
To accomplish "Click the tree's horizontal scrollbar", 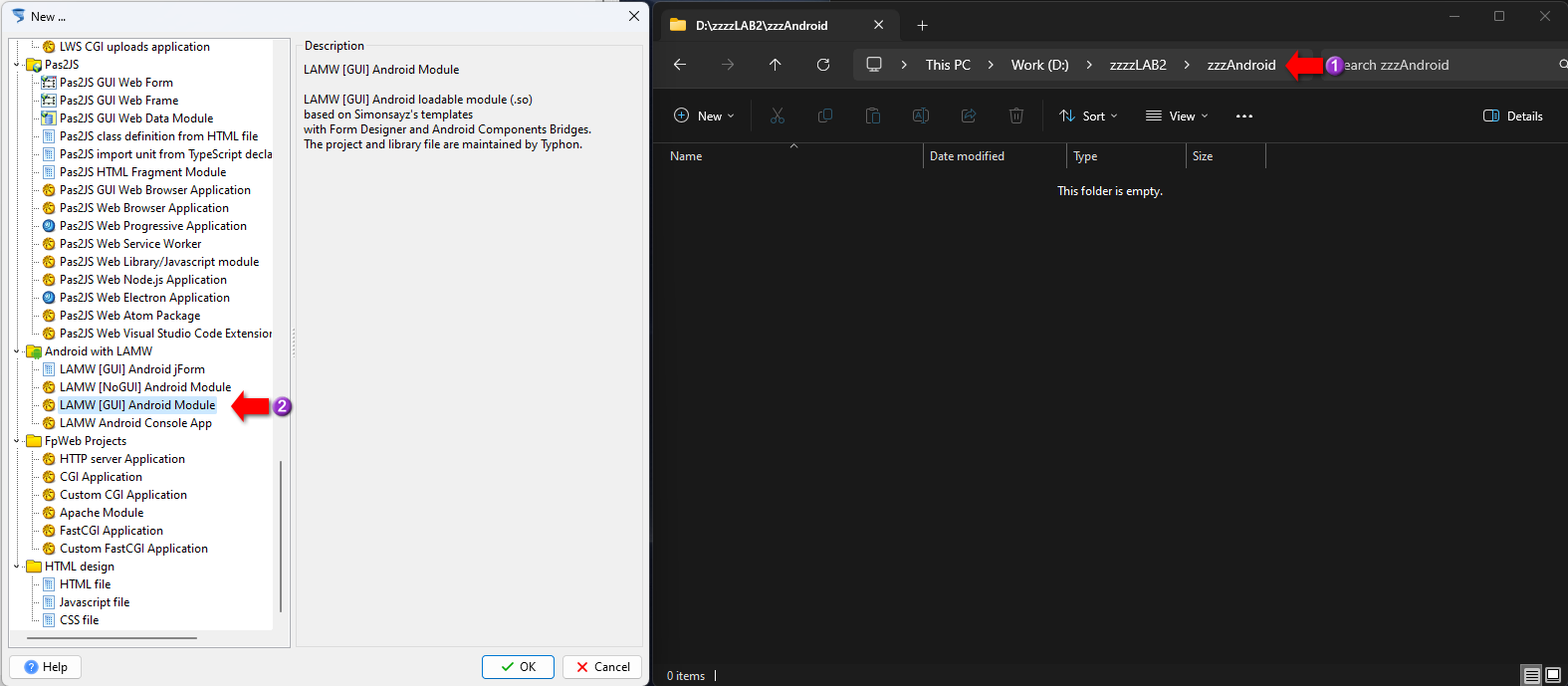I will pyautogui.click(x=112, y=638).
